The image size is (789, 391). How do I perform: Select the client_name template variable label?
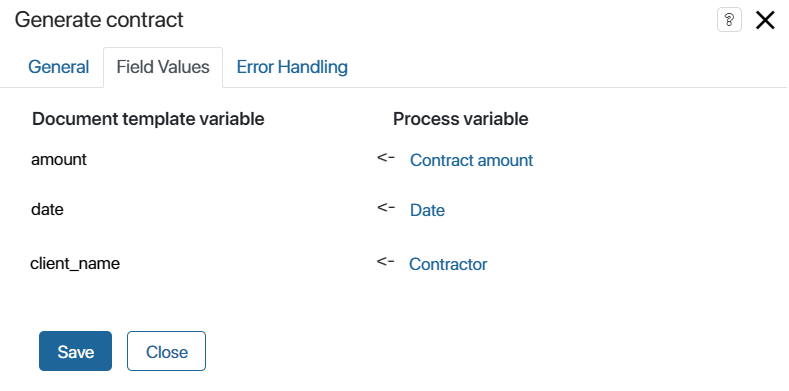pos(75,264)
